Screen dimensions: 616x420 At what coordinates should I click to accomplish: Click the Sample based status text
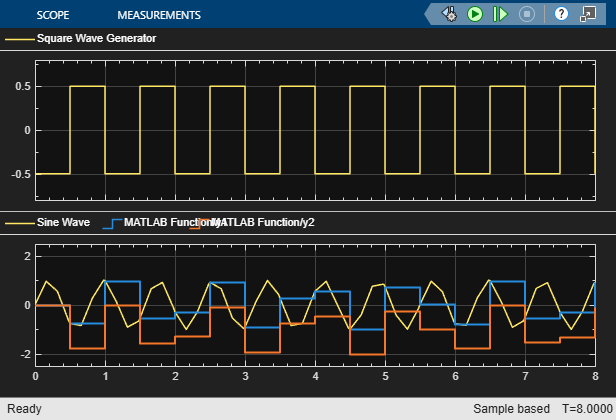[x=511, y=409]
